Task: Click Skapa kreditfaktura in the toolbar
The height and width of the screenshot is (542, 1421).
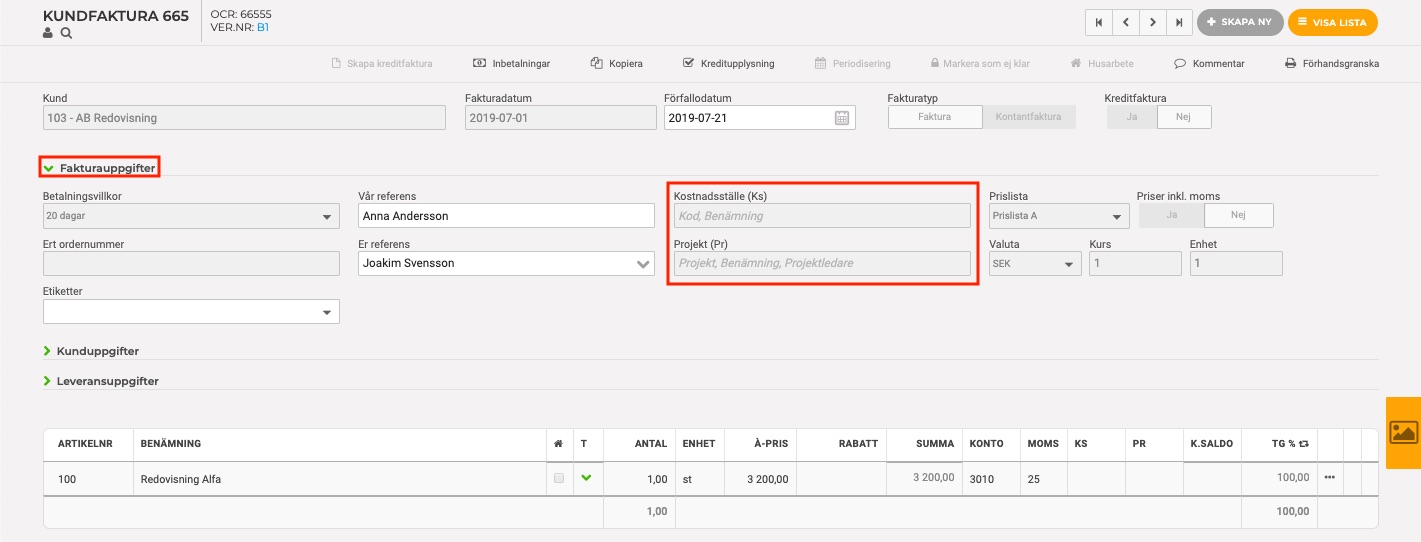Action: 382,63
